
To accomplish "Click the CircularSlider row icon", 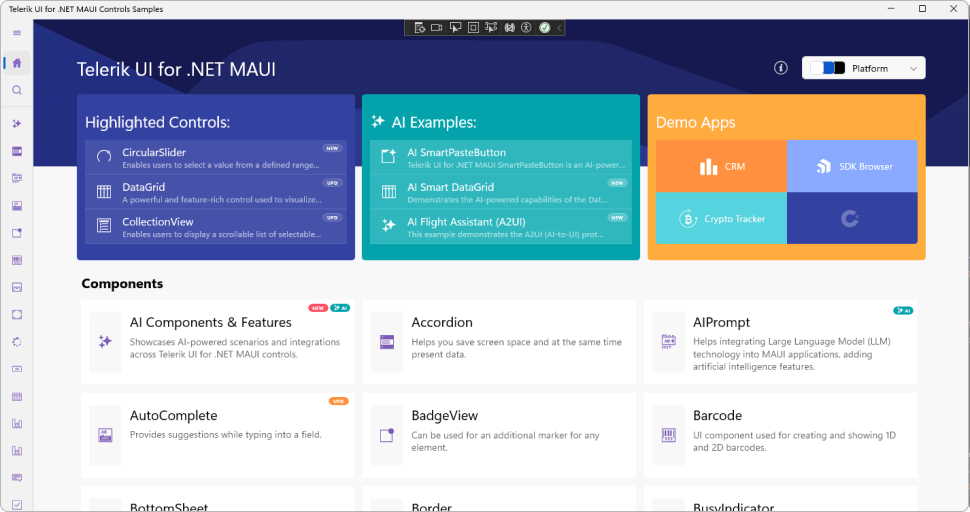I will (x=104, y=157).
